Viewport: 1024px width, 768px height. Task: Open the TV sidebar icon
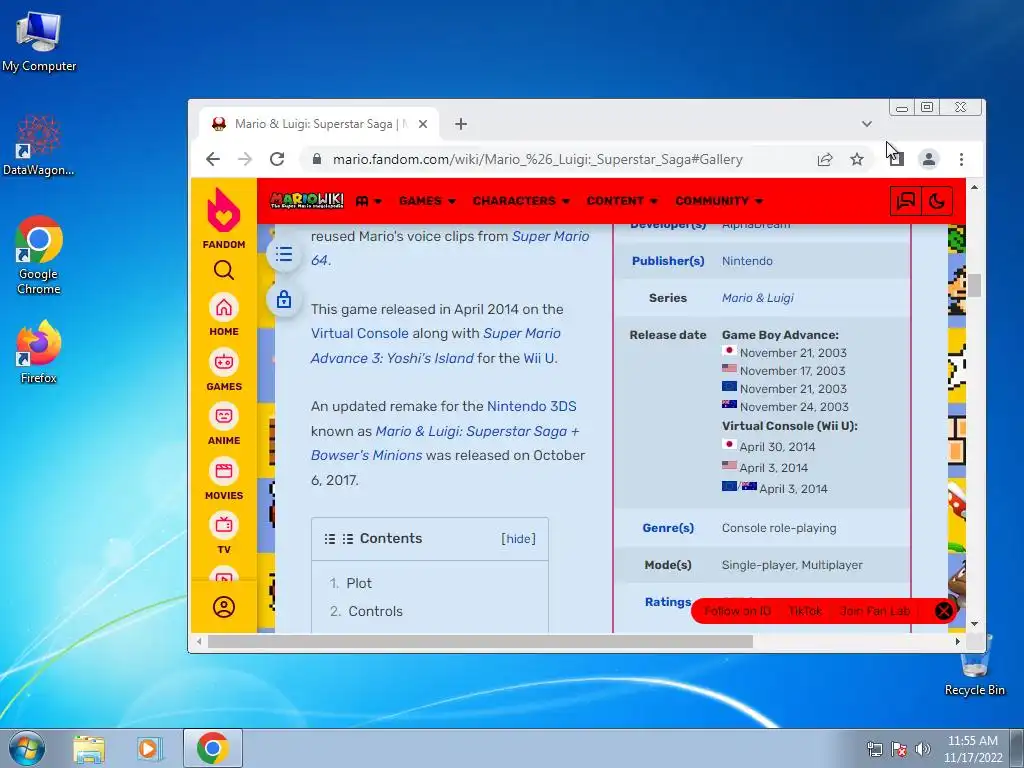coord(223,524)
